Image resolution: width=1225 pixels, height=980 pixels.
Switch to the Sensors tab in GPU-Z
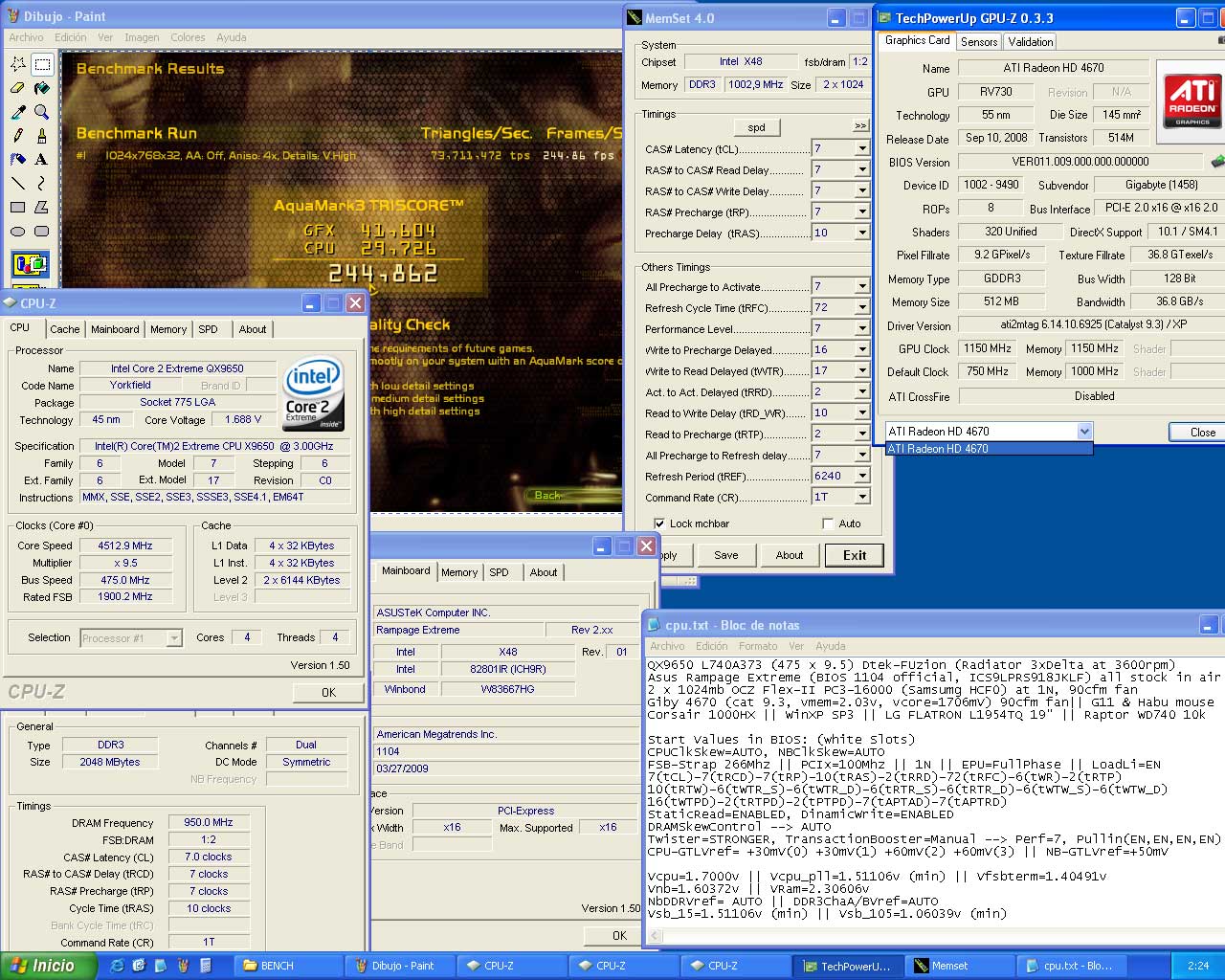click(x=979, y=42)
